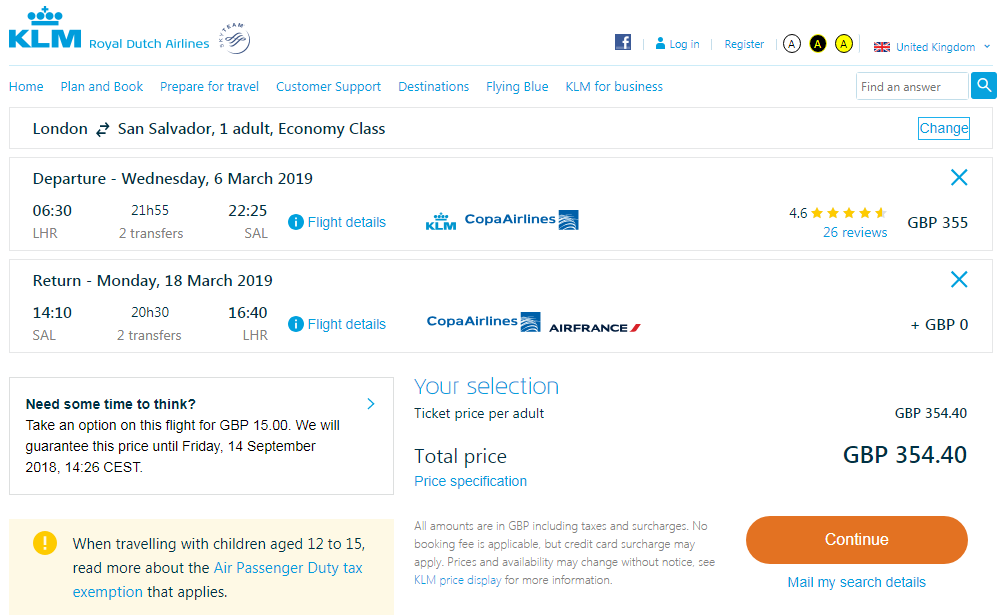The height and width of the screenshot is (615, 1003).
Task: Click the blue search magnifier button
Action: 983,85
